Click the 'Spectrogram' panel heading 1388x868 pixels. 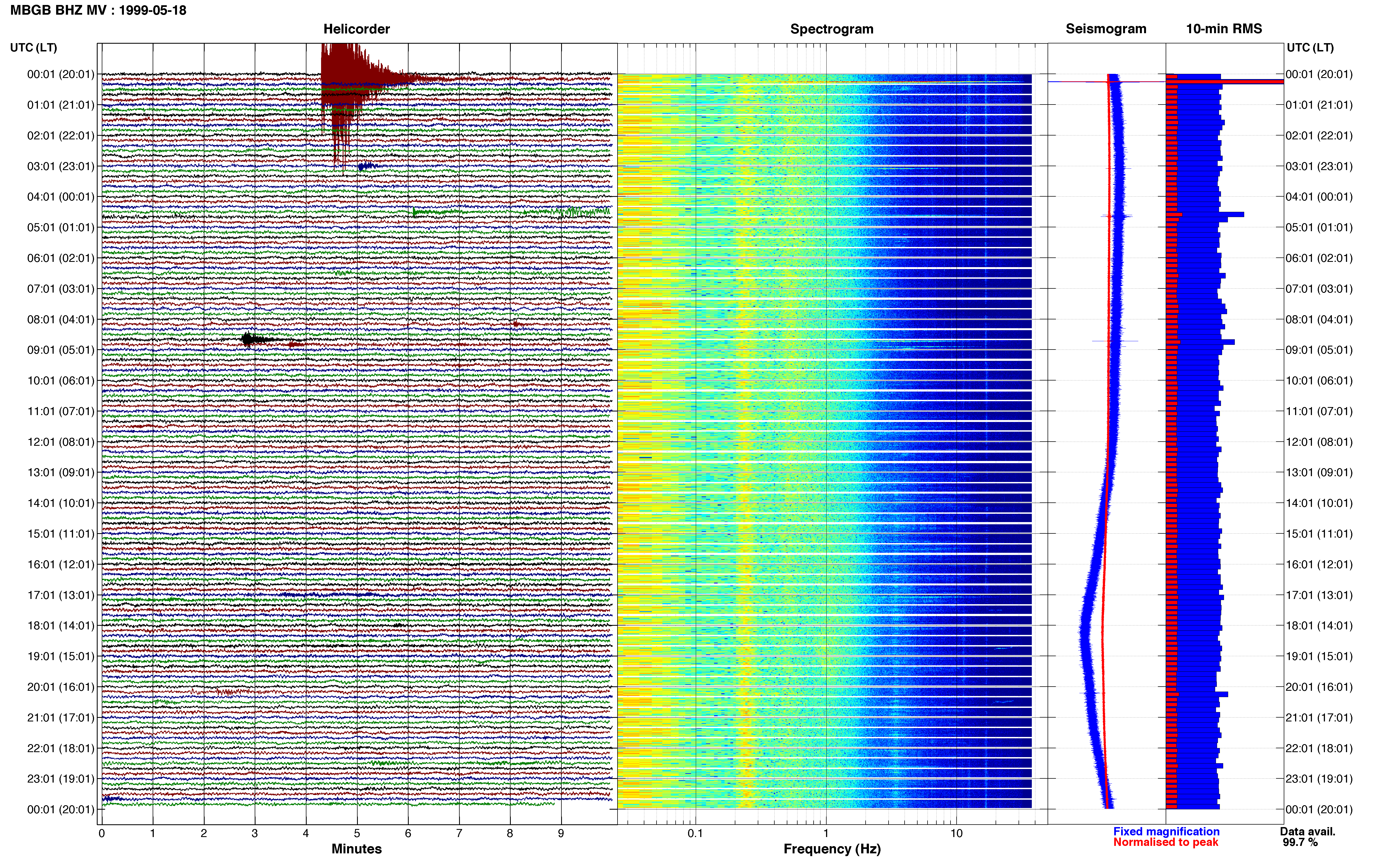[x=832, y=29]
